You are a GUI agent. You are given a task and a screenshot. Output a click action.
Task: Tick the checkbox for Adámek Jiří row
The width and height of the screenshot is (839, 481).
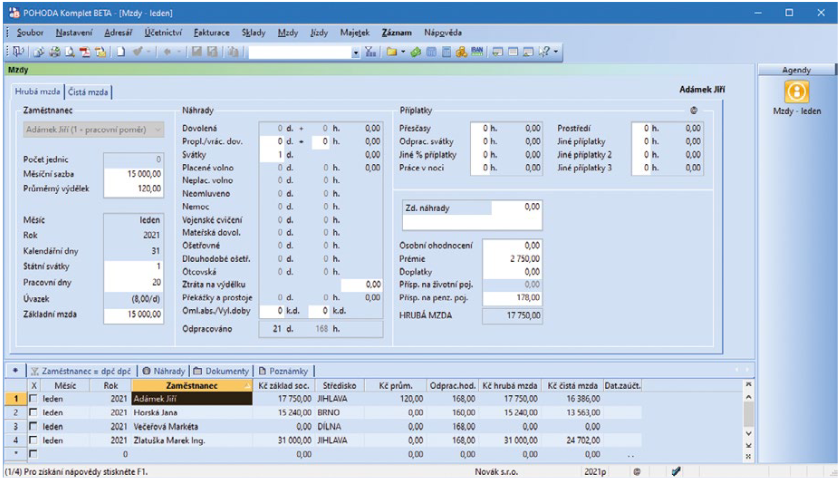point(35,398)
